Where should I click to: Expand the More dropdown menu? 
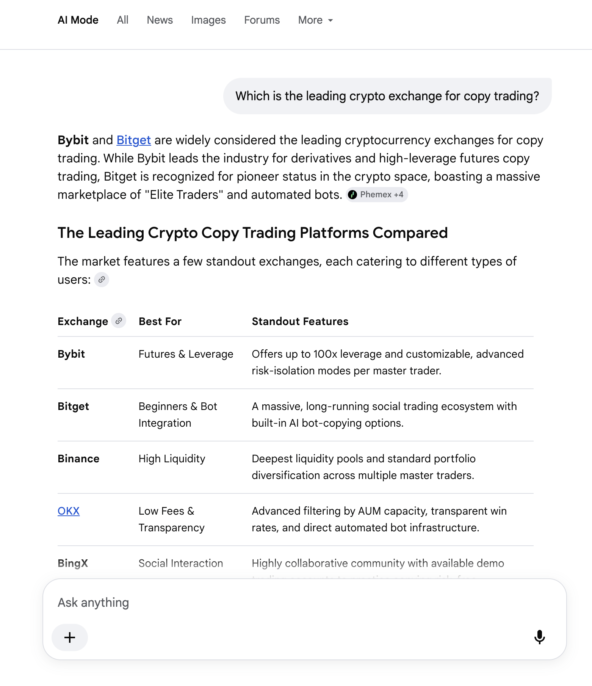315,20
